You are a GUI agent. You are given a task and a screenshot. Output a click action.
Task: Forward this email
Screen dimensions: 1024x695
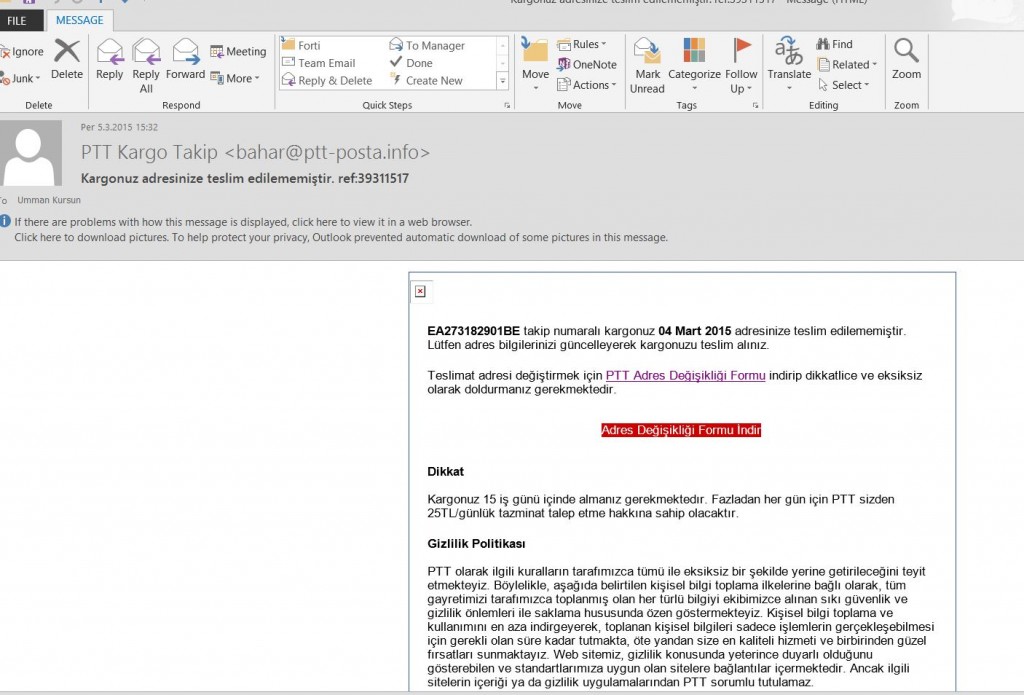coord(186,60)
